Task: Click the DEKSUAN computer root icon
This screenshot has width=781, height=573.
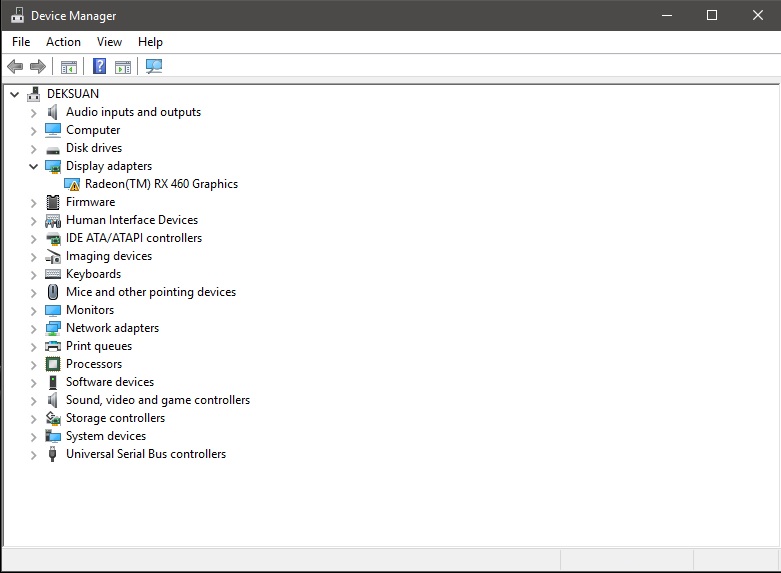Action: (x=33, y=94)
